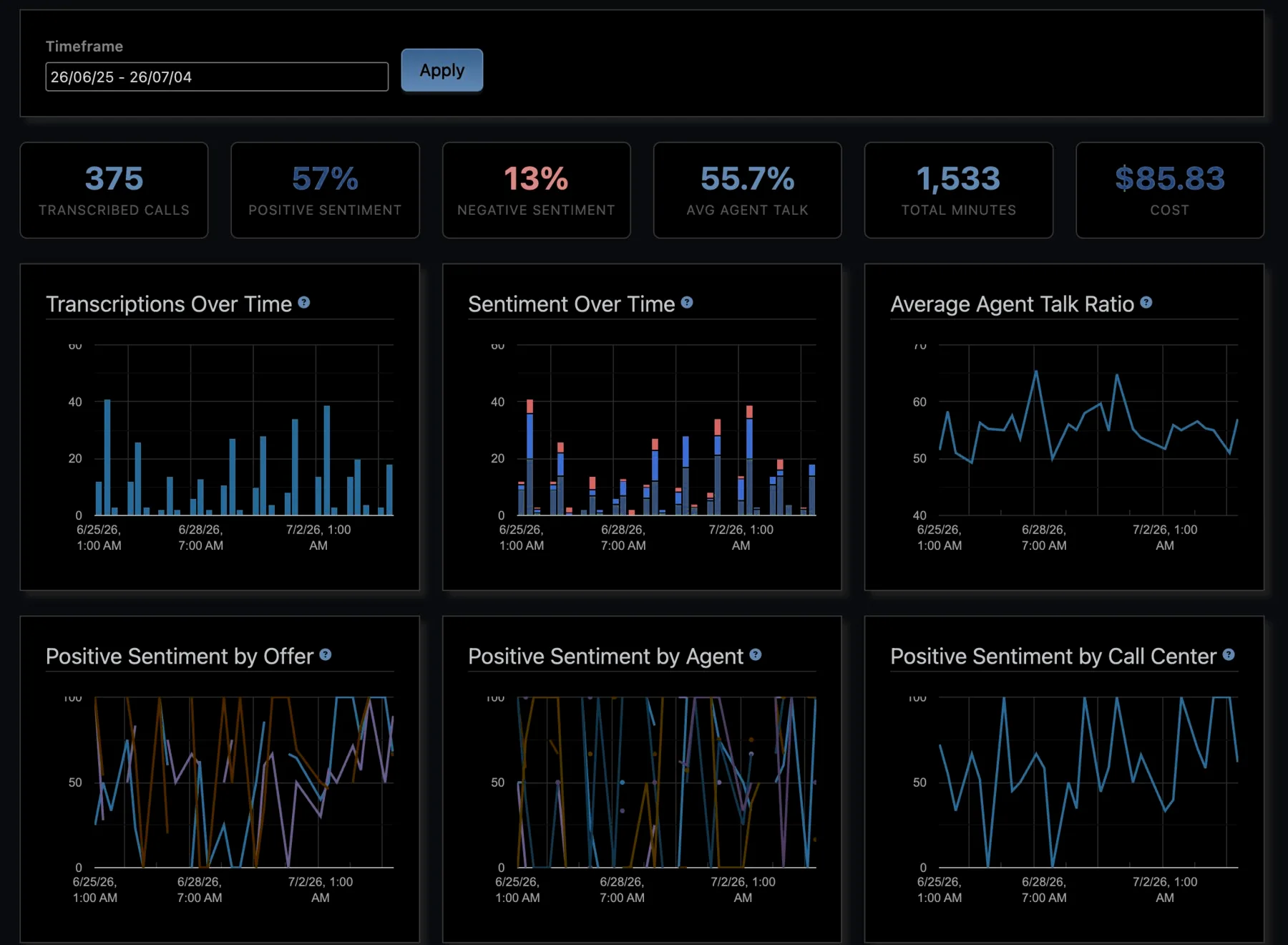Focus the Timeframe date range field
The image size is (1288, 945).
point(217,77)
